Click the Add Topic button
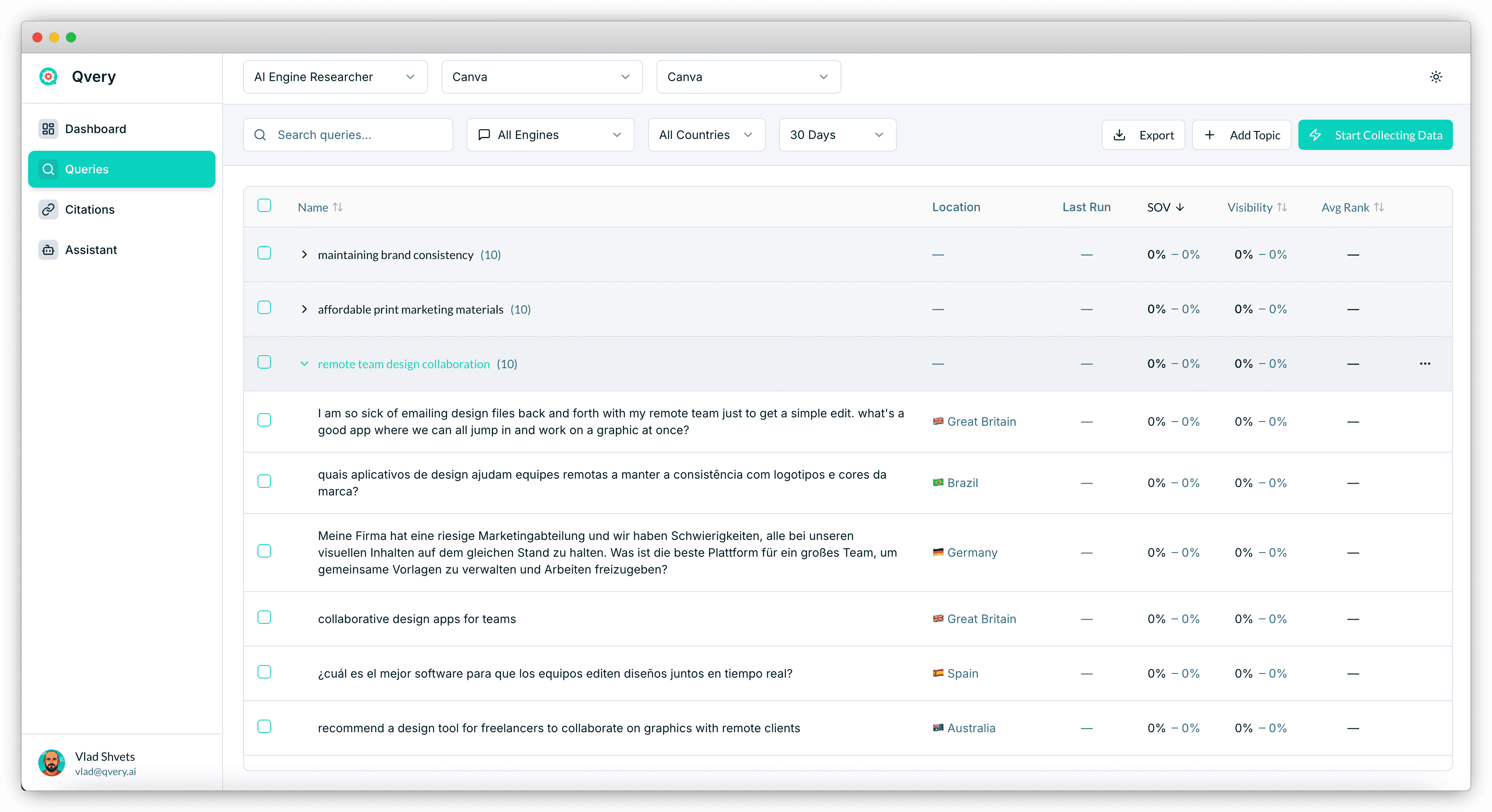Image resolution: width=1492 pixels, height=812 pixels. [1241, 135]
